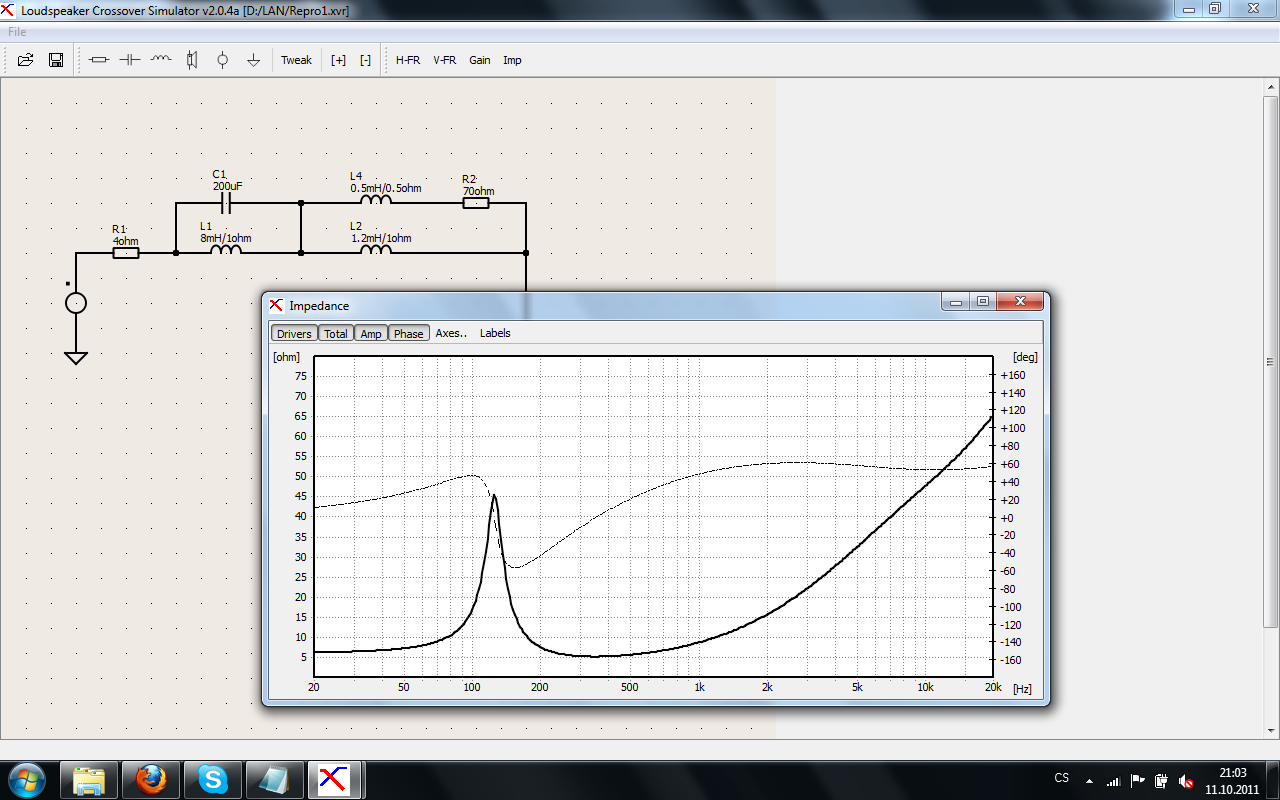Viewport: 1280px width, 800px height.
Task: Open the V-FR response view
Action: coord(444,60)
